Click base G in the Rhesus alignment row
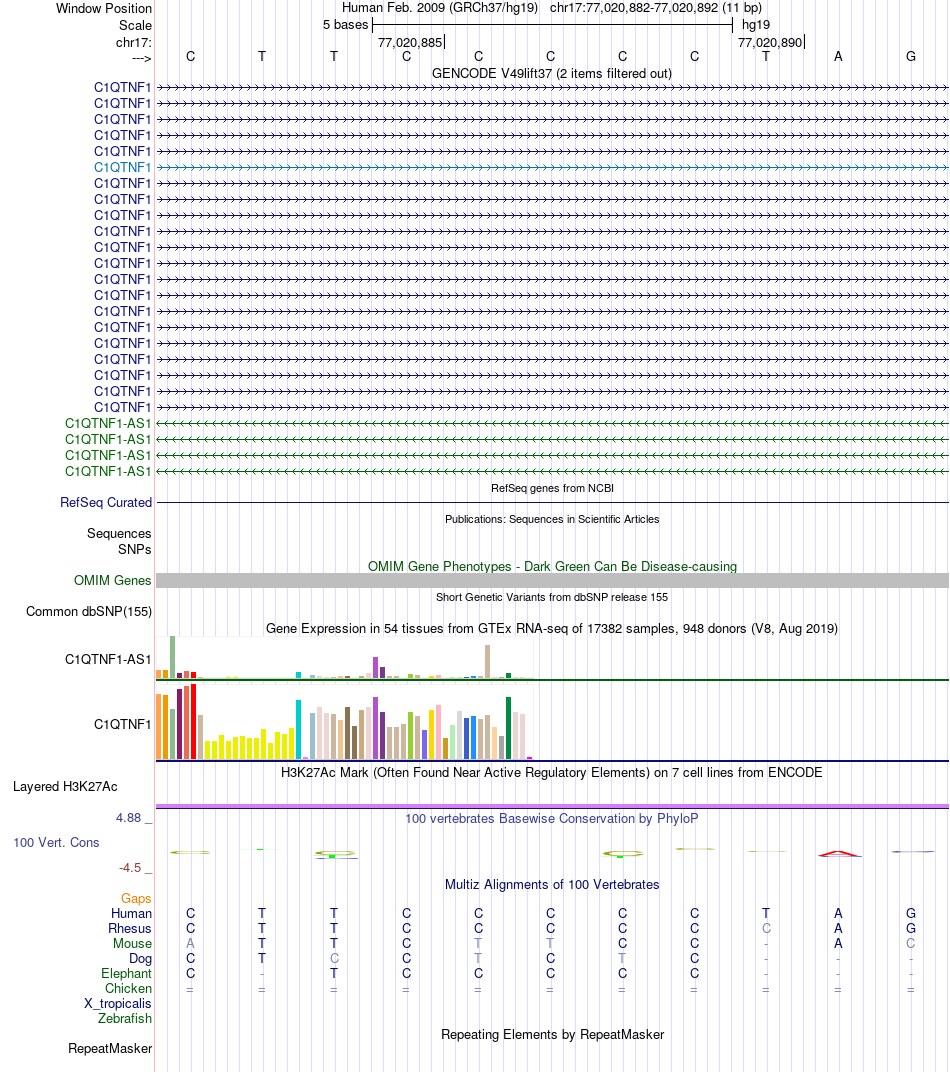This screenshot has height=1072, width=950. click(910, 928)
